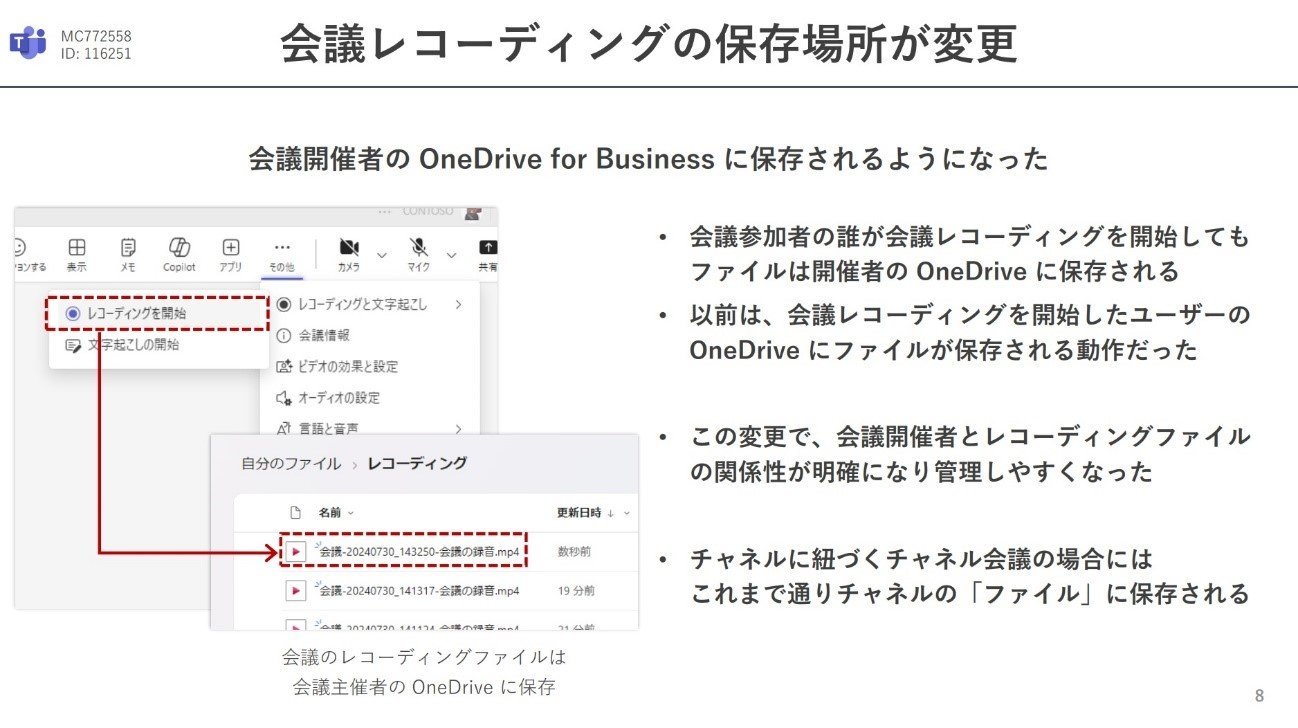Unmute the マイク microphone
This screenshot has height=728, width=1298.
click(419, 254)
